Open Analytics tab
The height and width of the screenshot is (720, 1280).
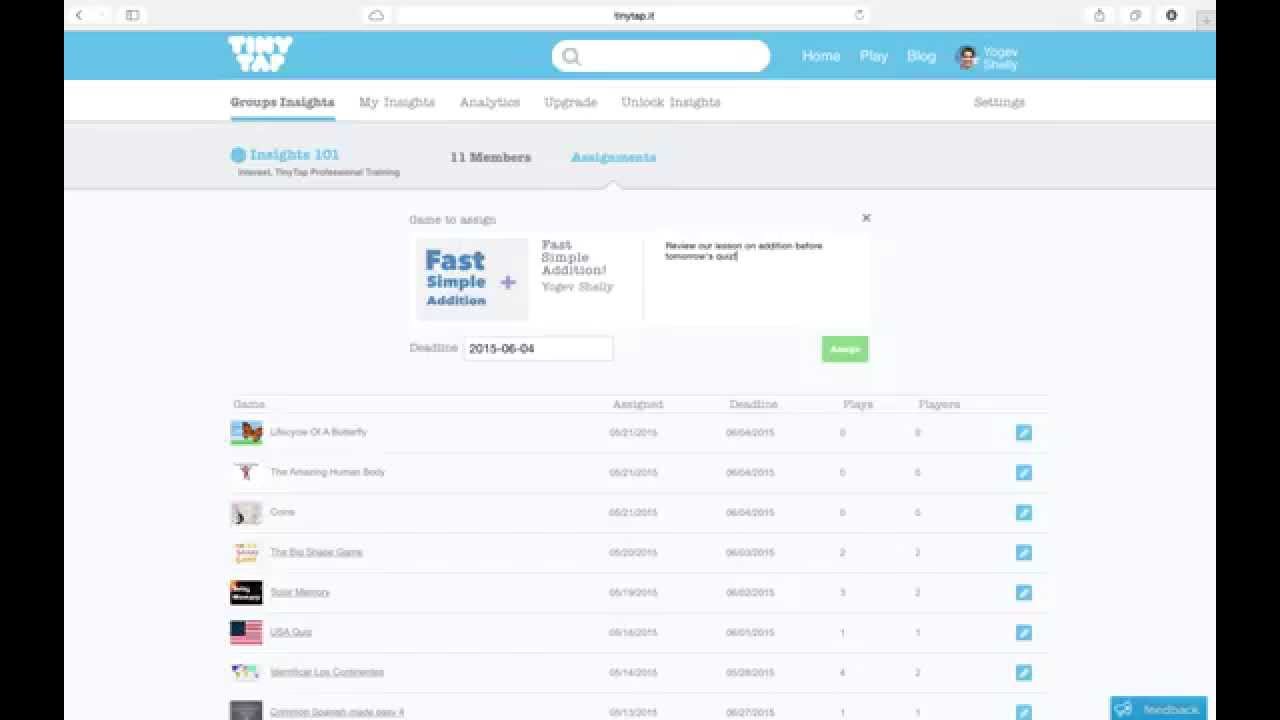490,102
